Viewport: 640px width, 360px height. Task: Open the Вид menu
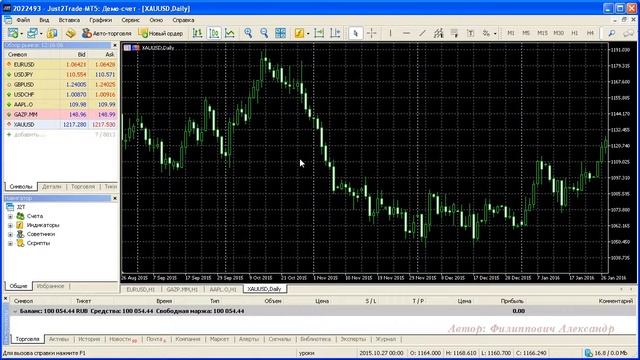[x=44, y=20]
